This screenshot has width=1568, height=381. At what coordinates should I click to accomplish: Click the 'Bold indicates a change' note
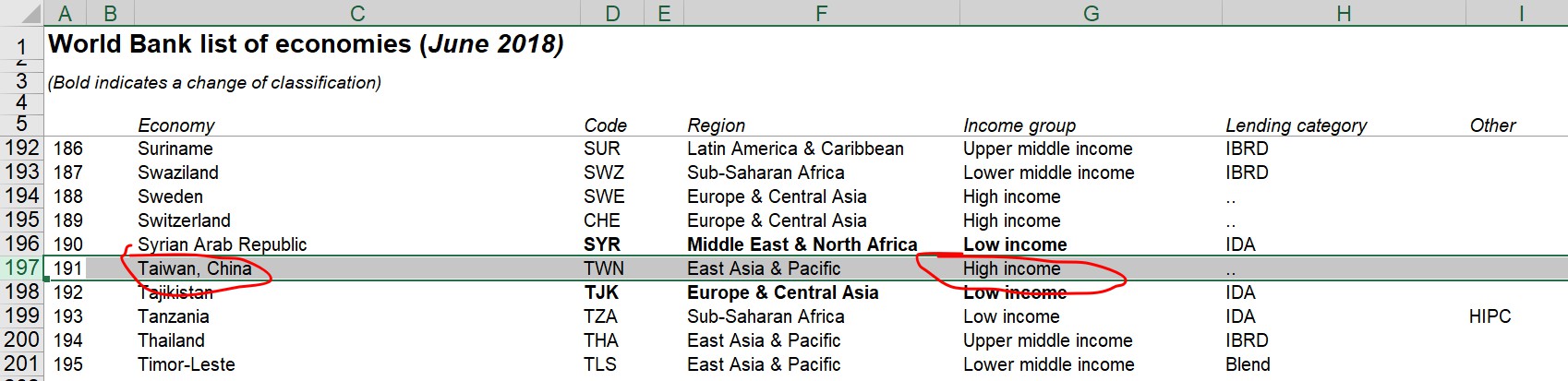click(214, 82)
